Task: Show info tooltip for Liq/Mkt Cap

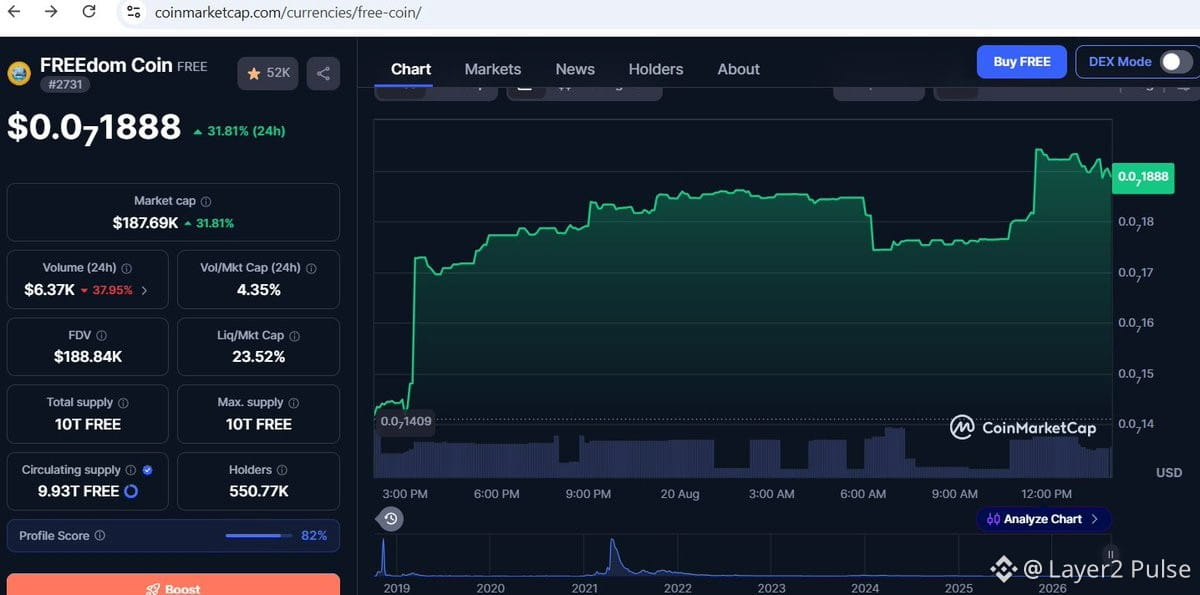Action: tap(294, 335)
